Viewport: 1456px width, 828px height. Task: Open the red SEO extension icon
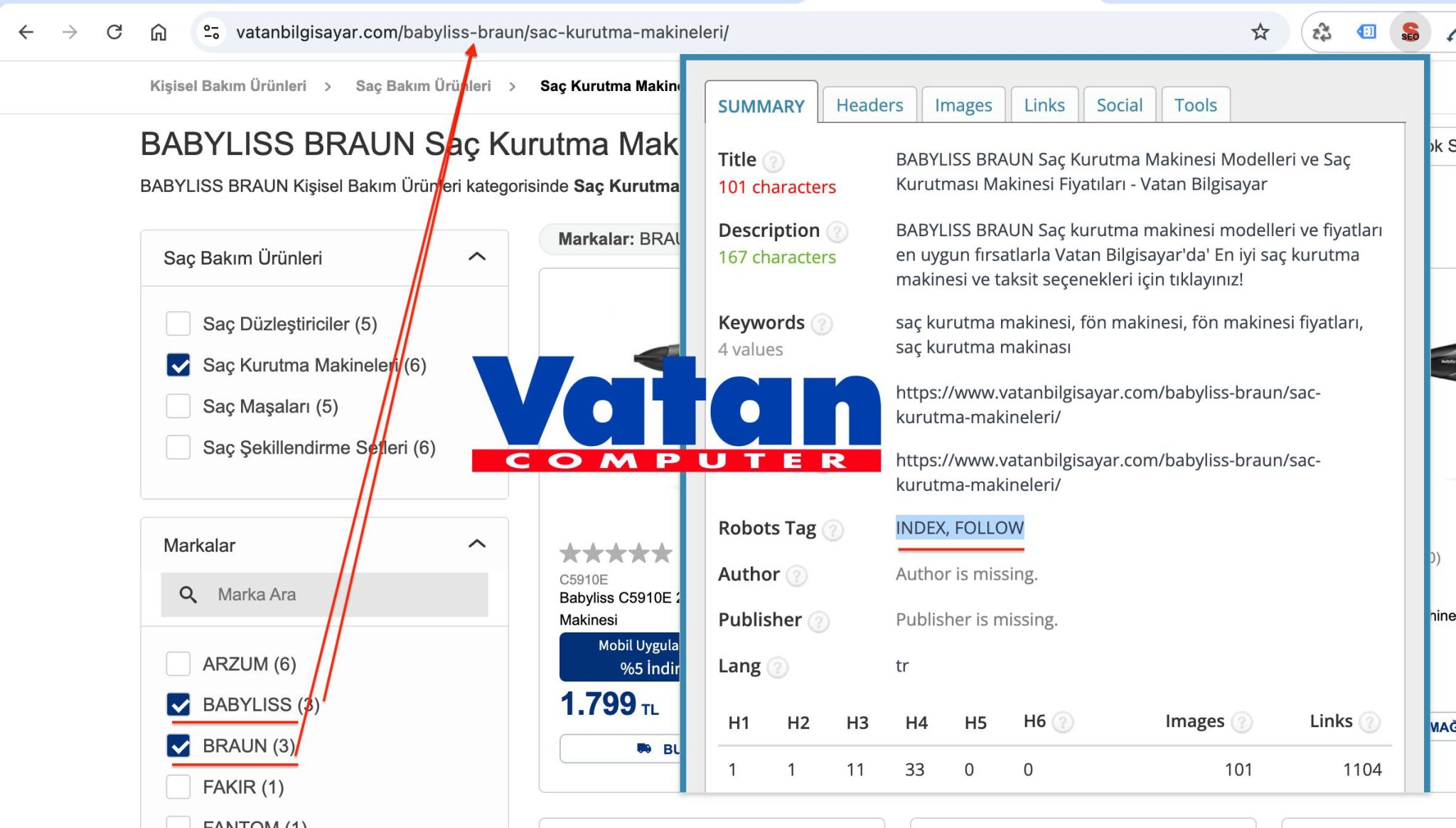[x=1409, y=32]
